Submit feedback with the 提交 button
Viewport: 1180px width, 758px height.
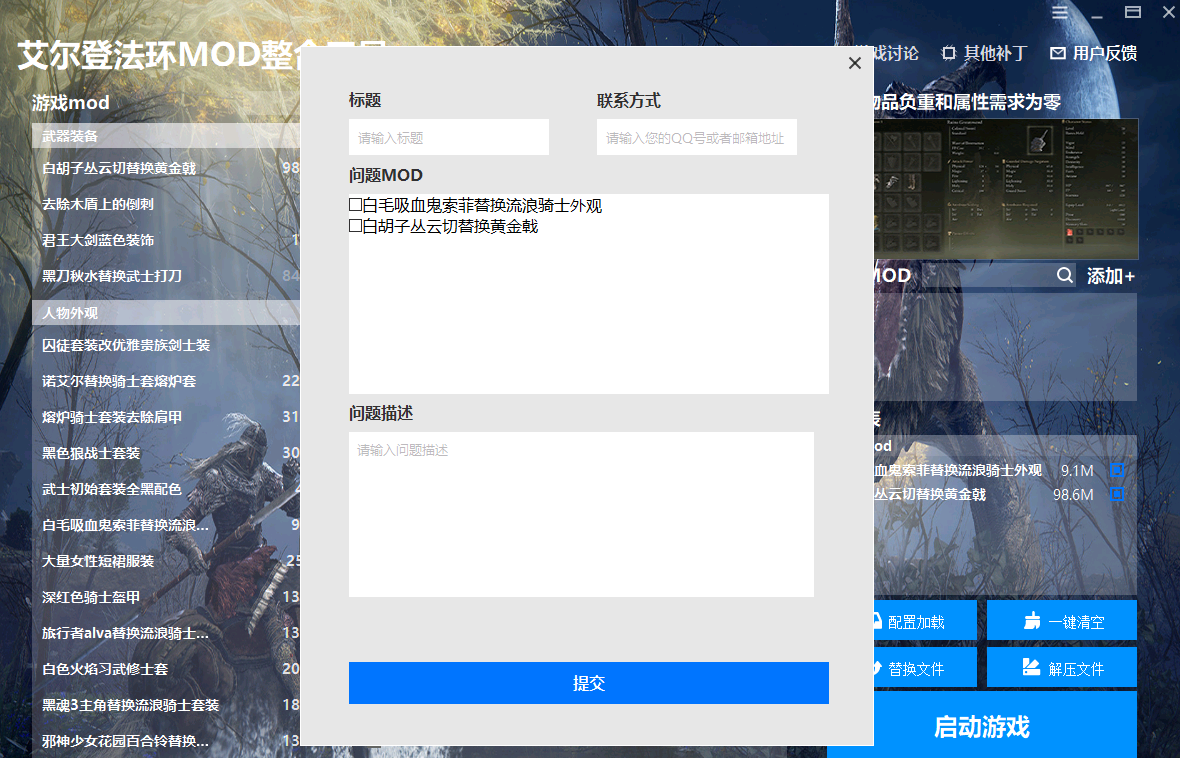click(588, 683)
